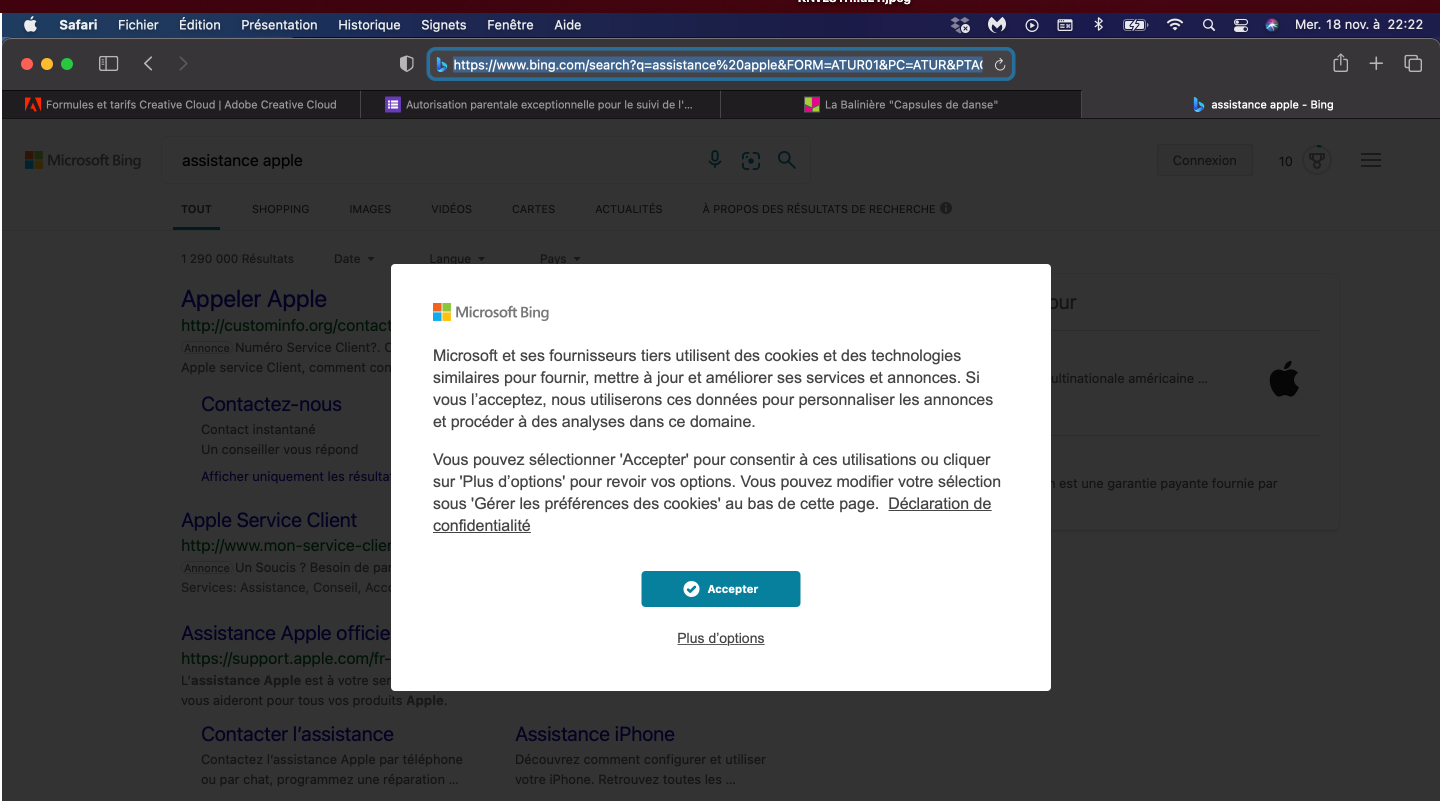Click the Dropbox icon in the menu bar

[961, 25]
